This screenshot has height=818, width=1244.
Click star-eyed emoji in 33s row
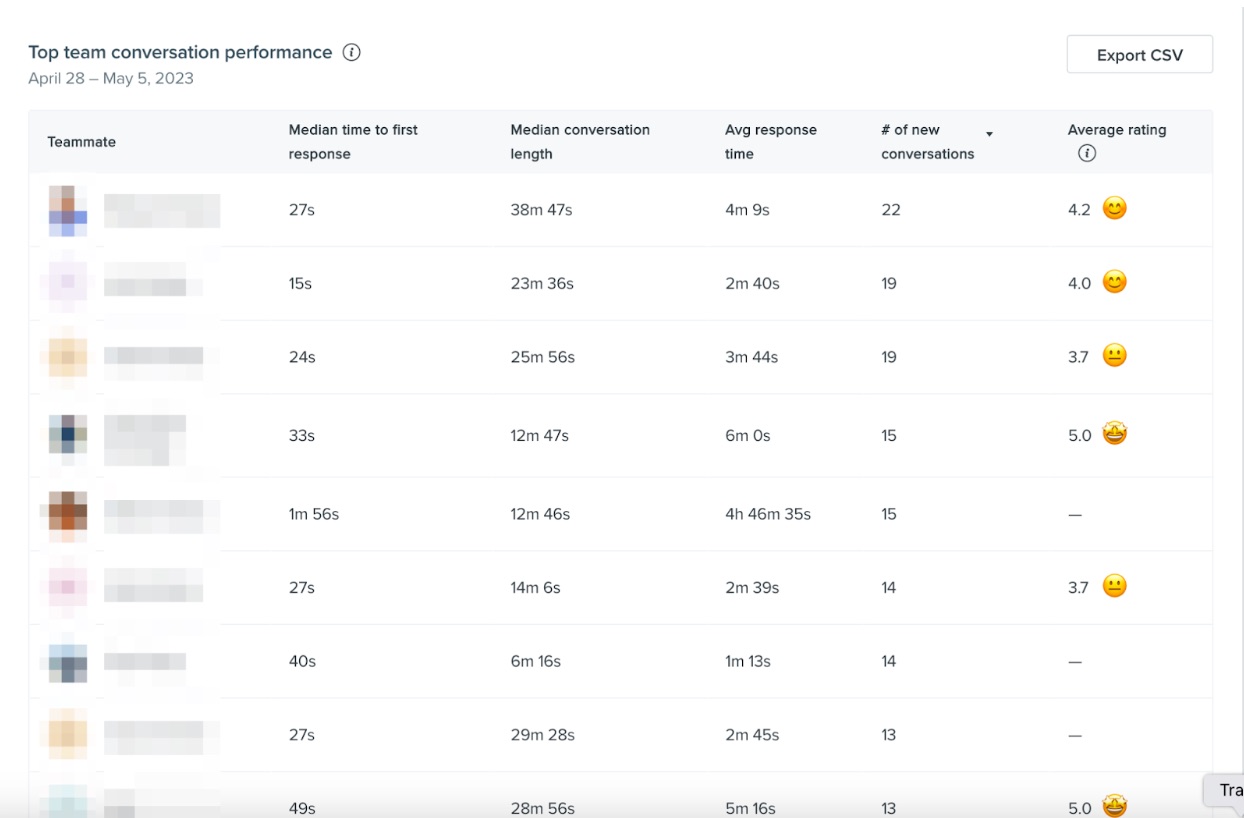pos(1114,435)
